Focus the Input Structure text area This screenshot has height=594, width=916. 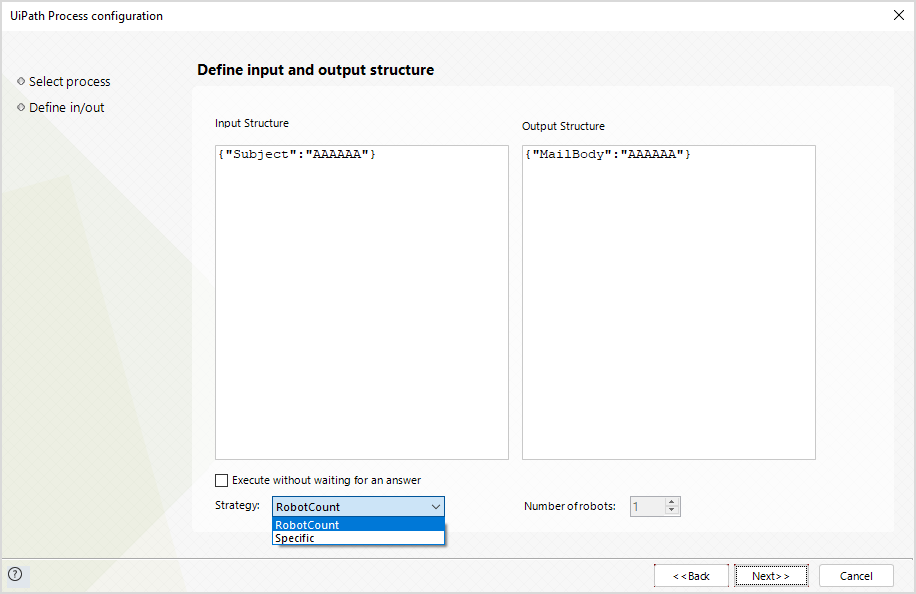tap(362, 303)
